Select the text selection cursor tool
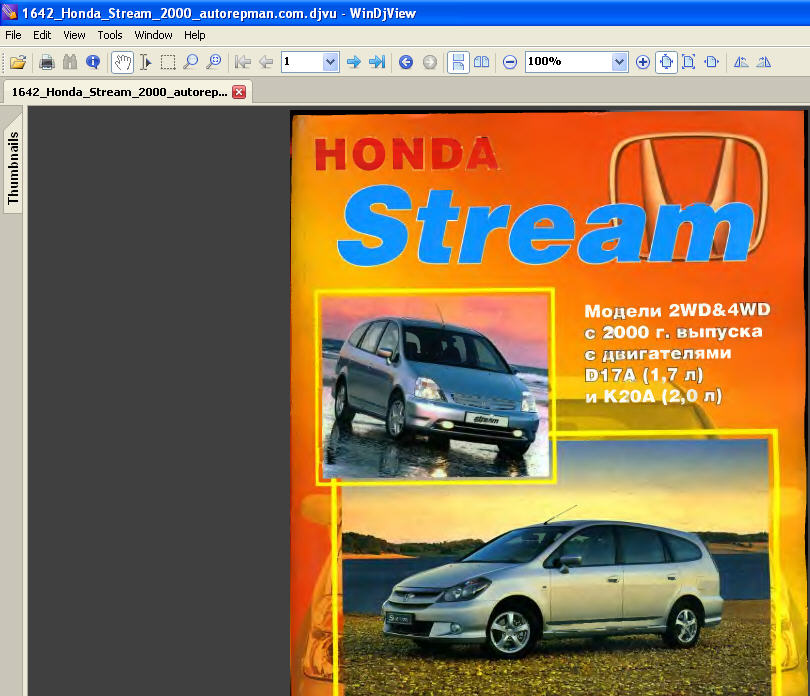Image resolution: width=810 pixels, height=696 pixels. 146,62
